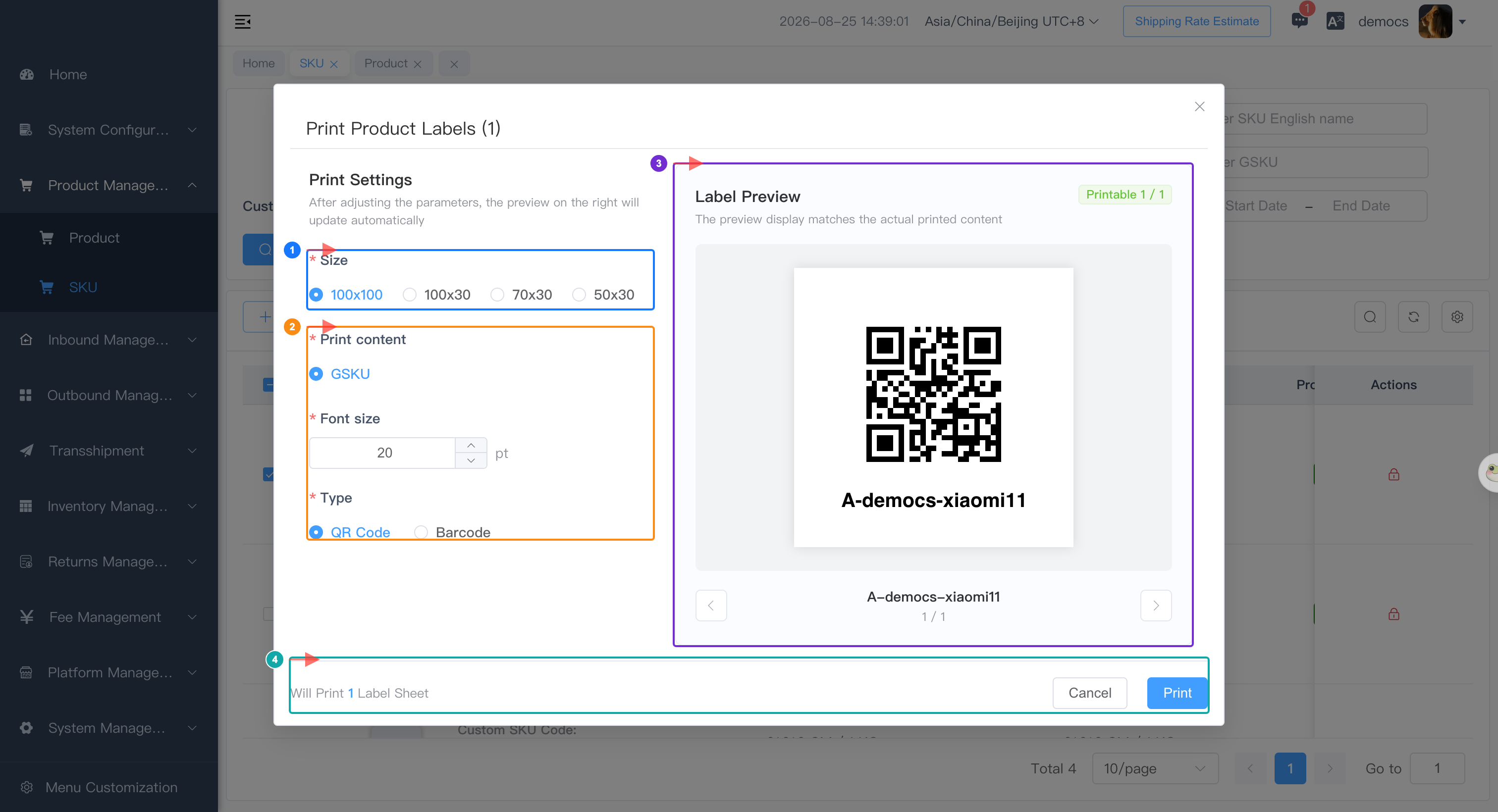1498x812 pixels.
Task: Click the Menu Customization gear icon
Action: pyautogui.click(x=26, y=788)
